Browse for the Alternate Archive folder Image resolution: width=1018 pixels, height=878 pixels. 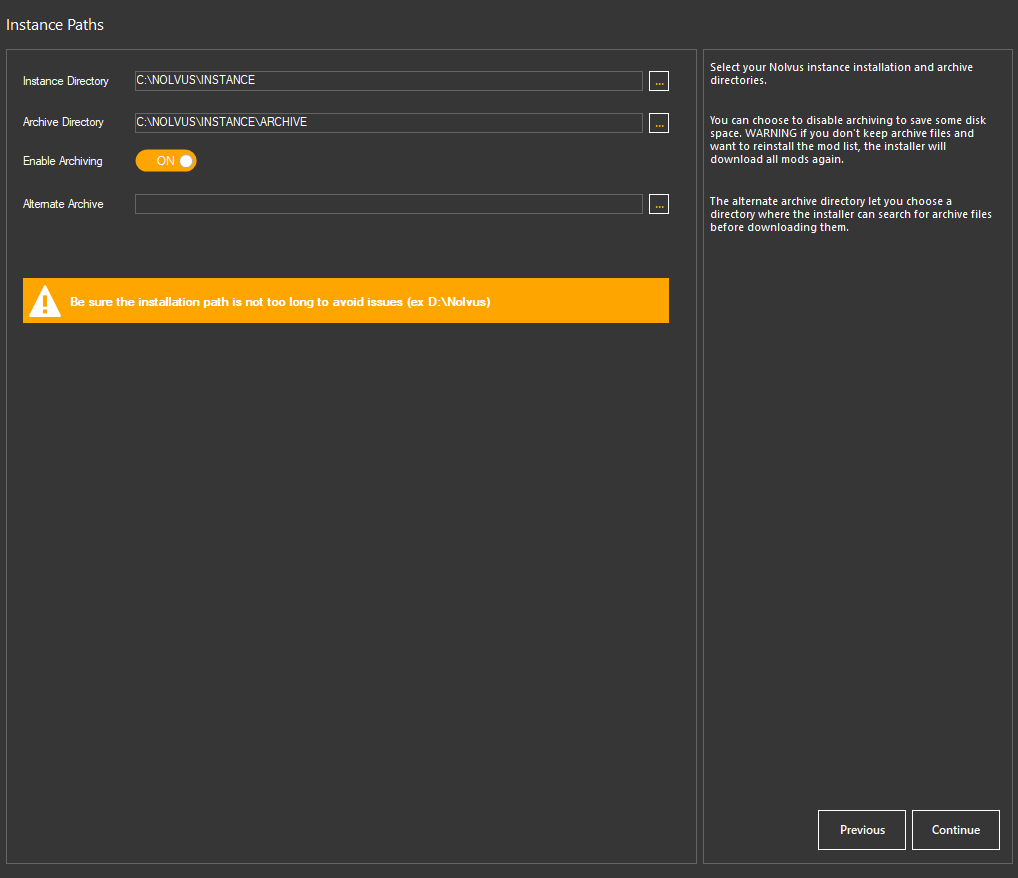(658, 204)
